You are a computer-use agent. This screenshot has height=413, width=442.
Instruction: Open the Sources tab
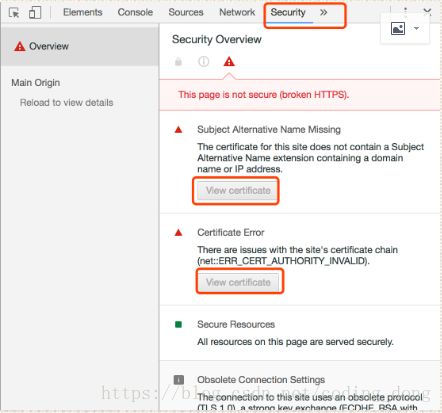click(186, 12)
